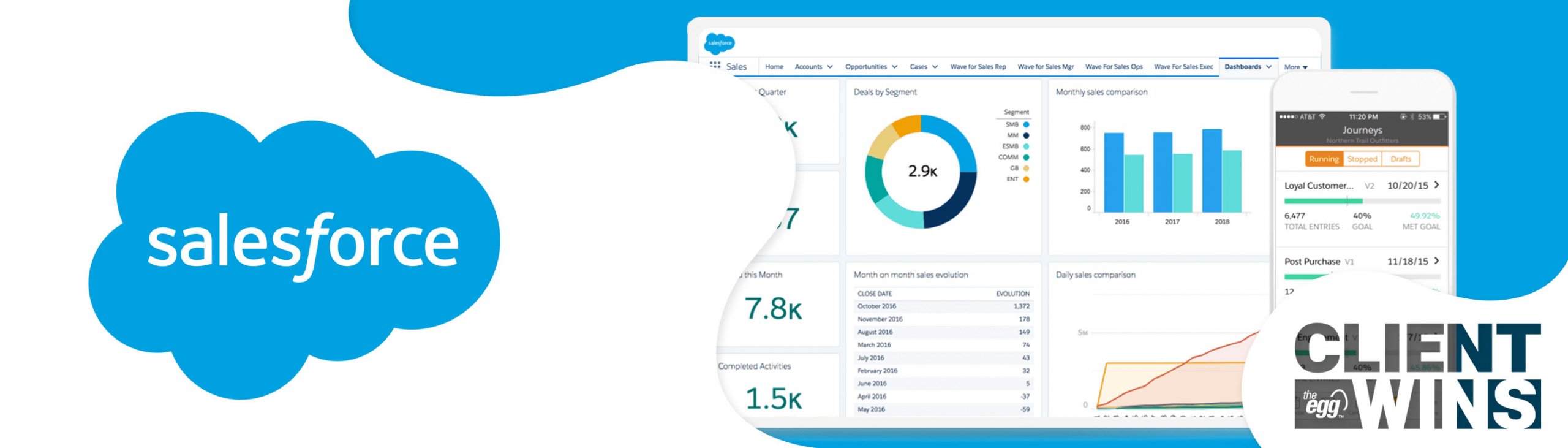
Task: Expand the Opportunities dropdown chevron
Action: pyautogui.click(x=895, y=67)
